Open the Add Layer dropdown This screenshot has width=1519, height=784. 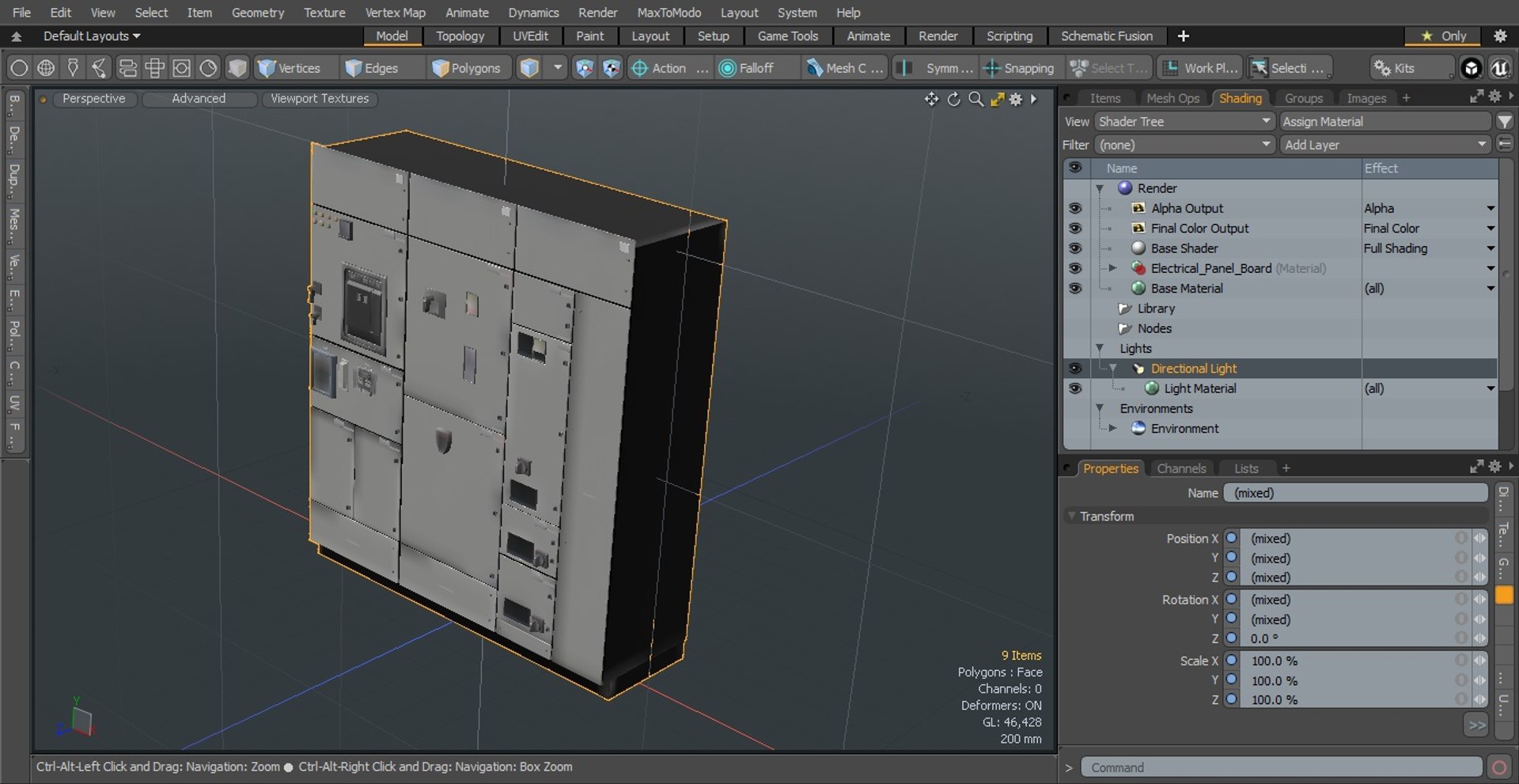click(1385, 145)
